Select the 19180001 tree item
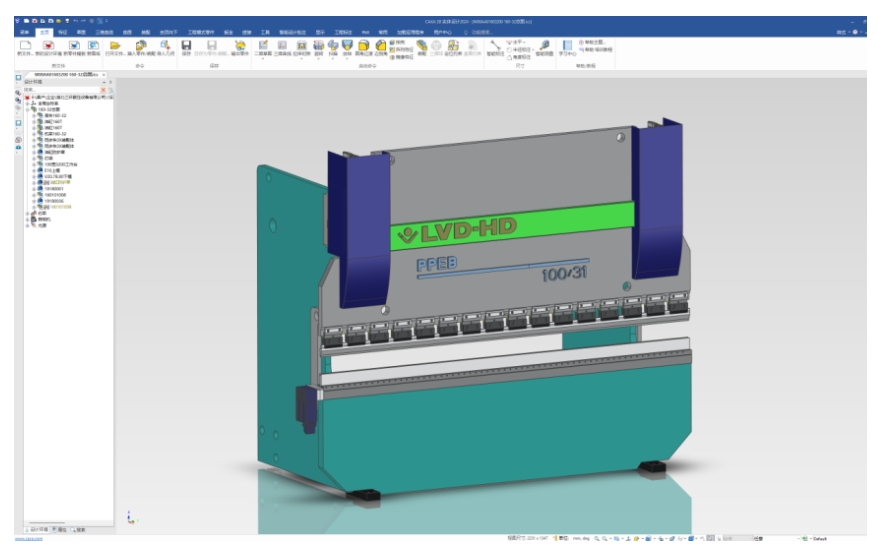Image resolution: width=877 pixels, height=556 pixels. click(54, 189)
